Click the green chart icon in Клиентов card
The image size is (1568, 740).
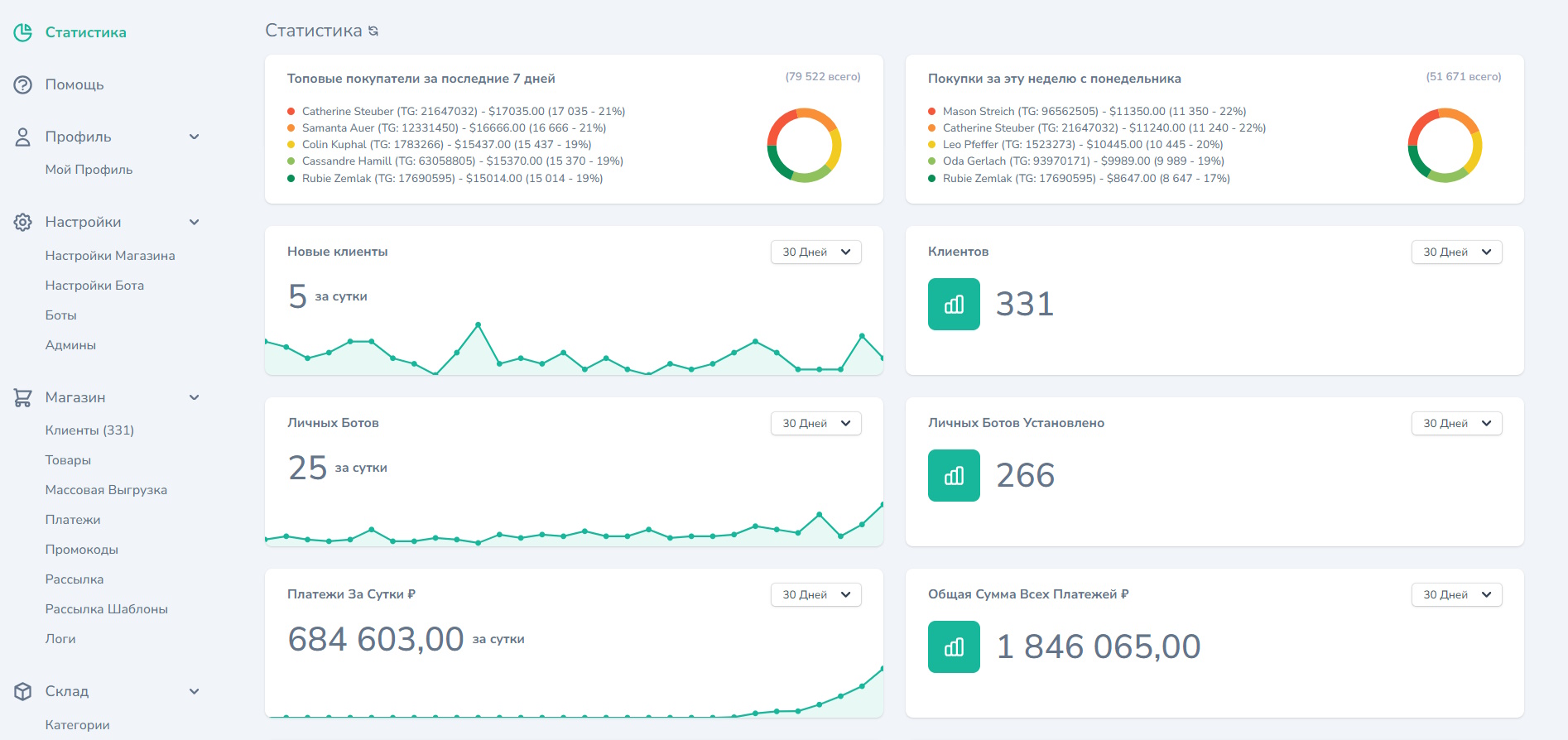click(954, 305)
